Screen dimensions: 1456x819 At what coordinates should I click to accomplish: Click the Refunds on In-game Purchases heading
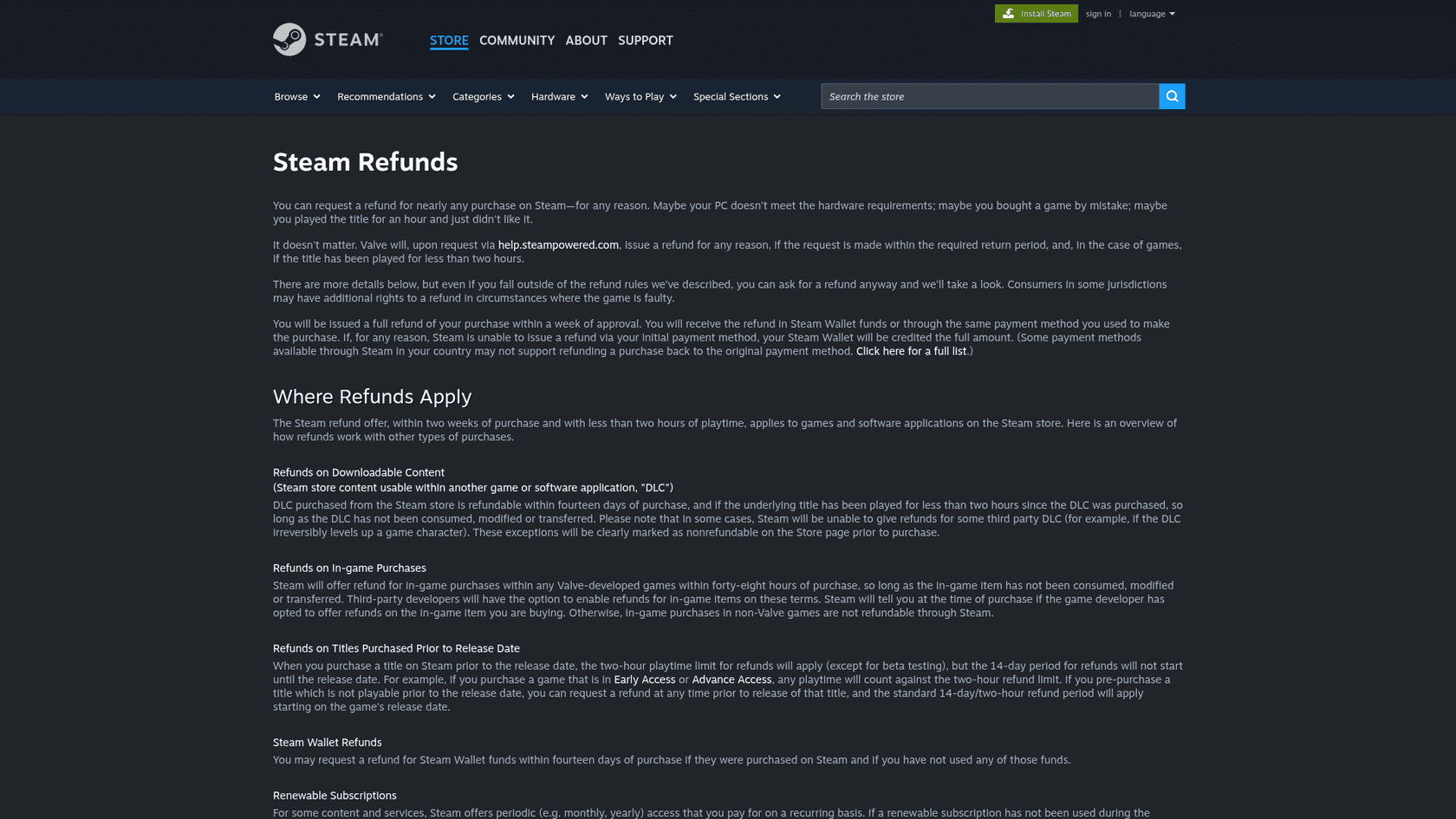point(349,568)
